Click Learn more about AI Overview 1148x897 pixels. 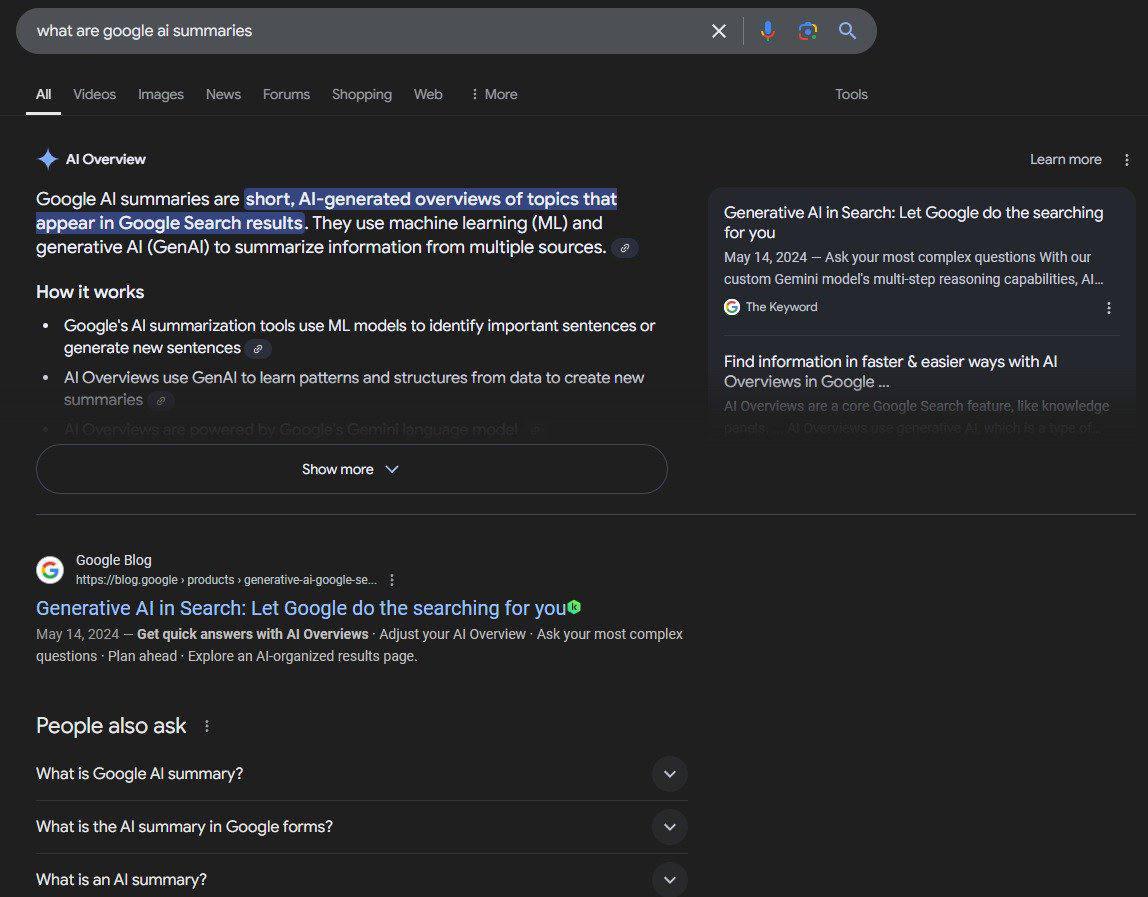point(1065,160)
